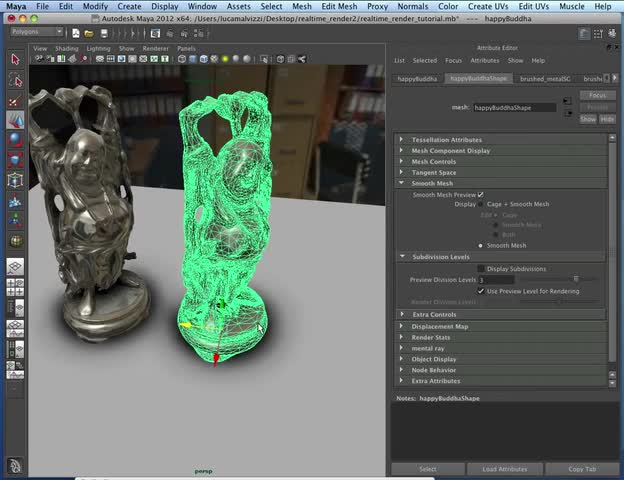The image size is (624, 480).
Task: Toggle Use Preview Level for Rendering
Action: pyautogui.click(x=481, y=291)
